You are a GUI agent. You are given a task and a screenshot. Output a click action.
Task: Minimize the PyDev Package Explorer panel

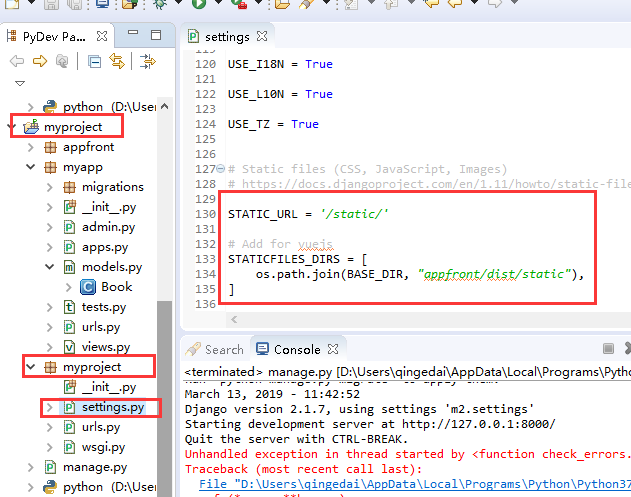point(133,33)
